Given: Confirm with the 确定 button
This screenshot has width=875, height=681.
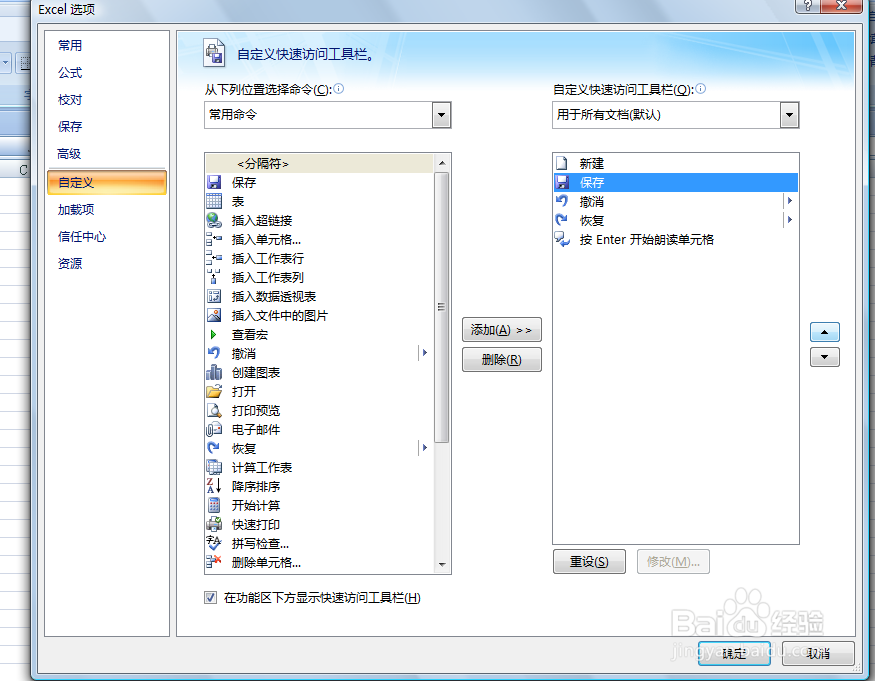Looking at the screenshot, I should 734,653.
